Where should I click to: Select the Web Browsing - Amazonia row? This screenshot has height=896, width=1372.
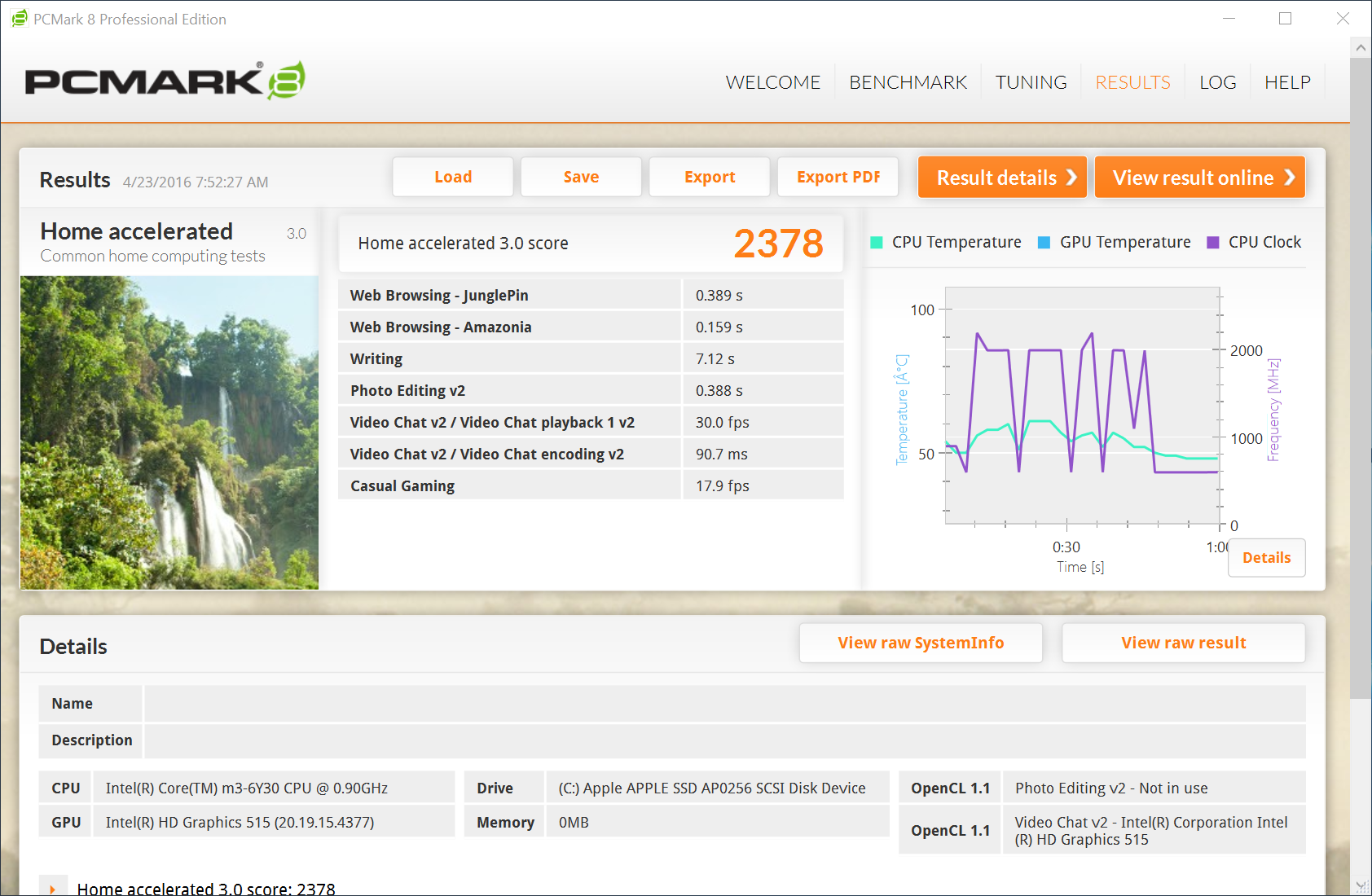(x=591, y=327)
